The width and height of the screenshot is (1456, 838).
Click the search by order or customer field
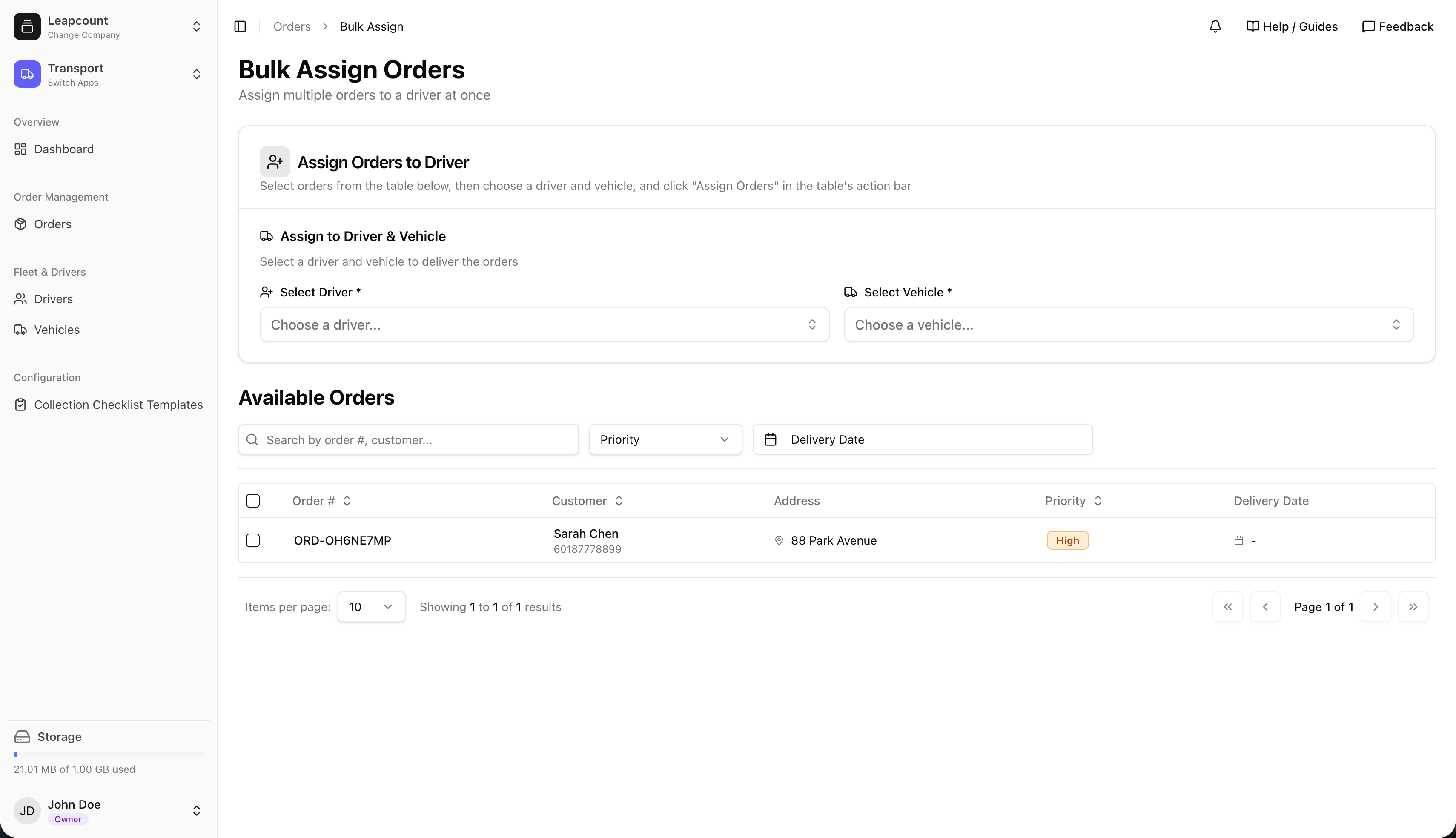click(x=408, y=440)
